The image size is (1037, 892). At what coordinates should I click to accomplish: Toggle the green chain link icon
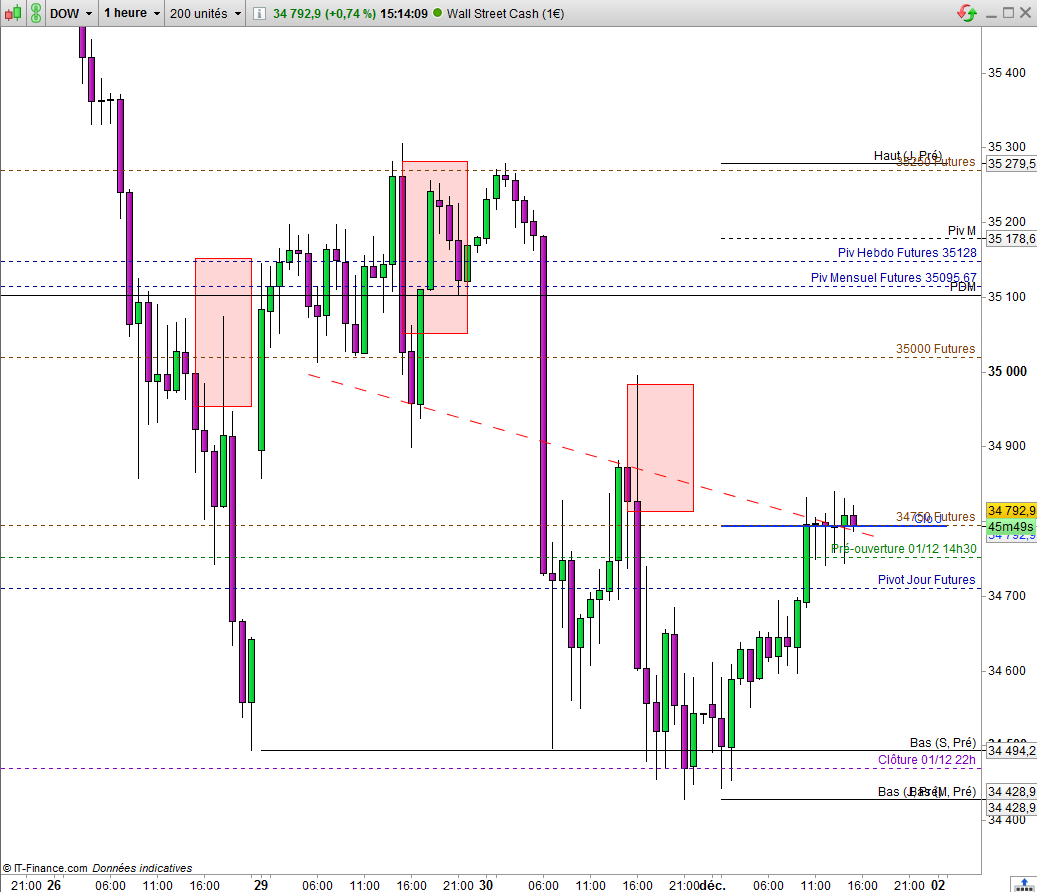tap(36, 13)
